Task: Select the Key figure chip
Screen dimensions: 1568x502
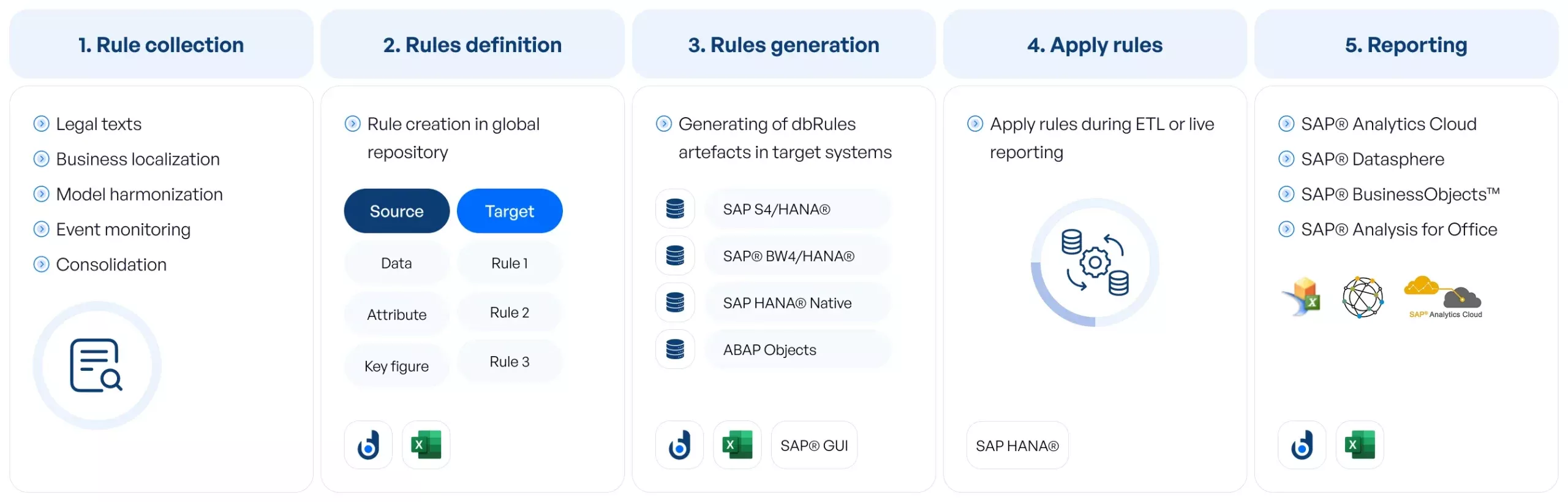Action: tap(396, 367)
